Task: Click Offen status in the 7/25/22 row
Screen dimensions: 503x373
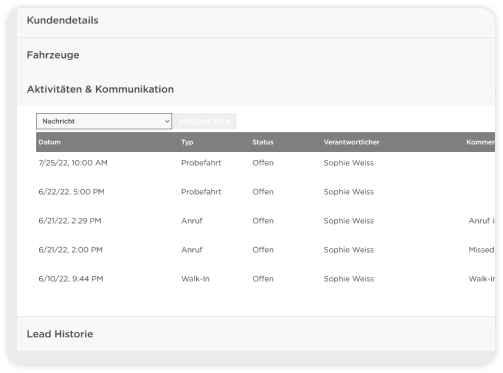Action: pos(263,163)
